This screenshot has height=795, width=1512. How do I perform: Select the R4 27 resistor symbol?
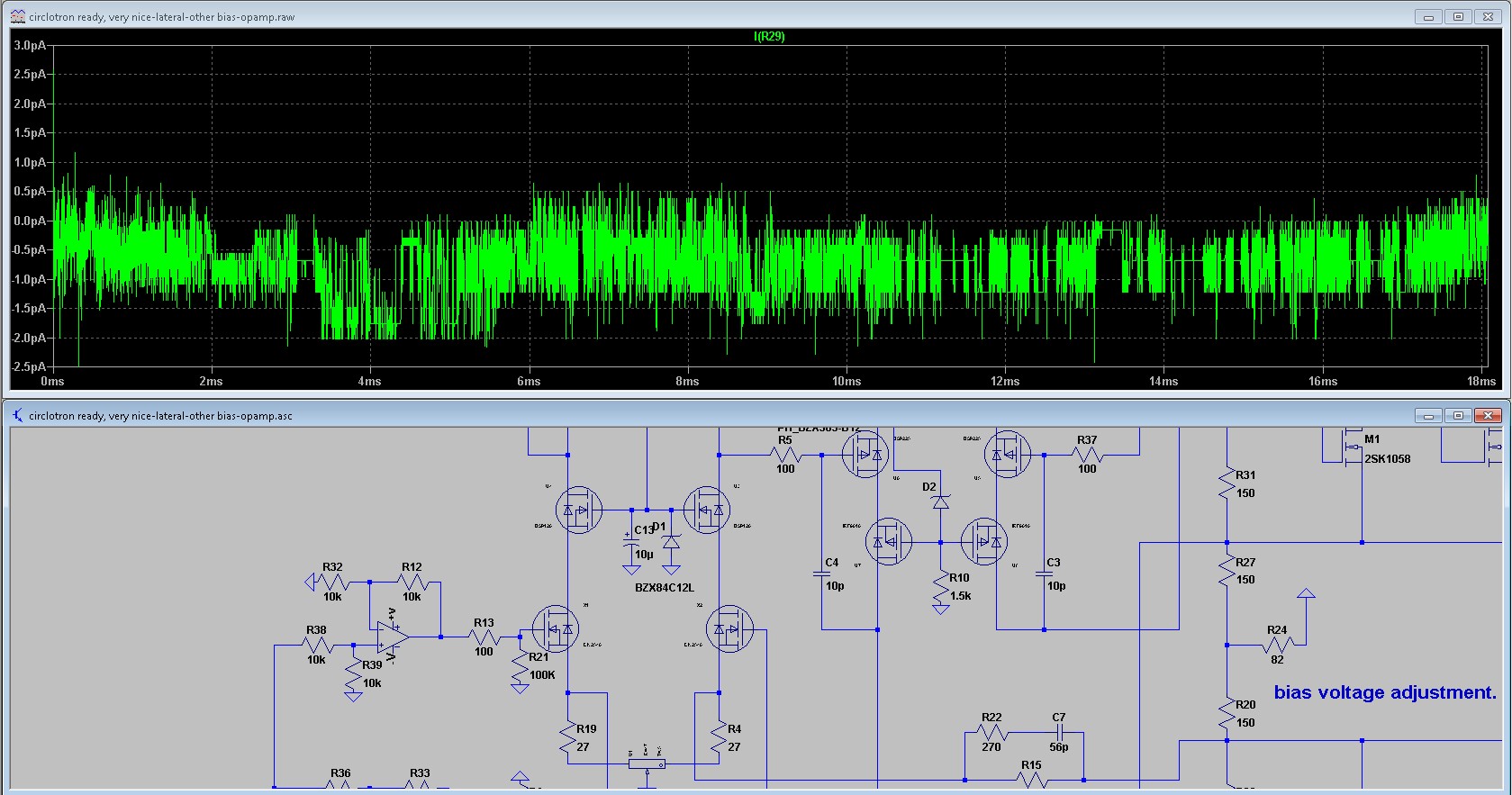[x=719, y=738]
